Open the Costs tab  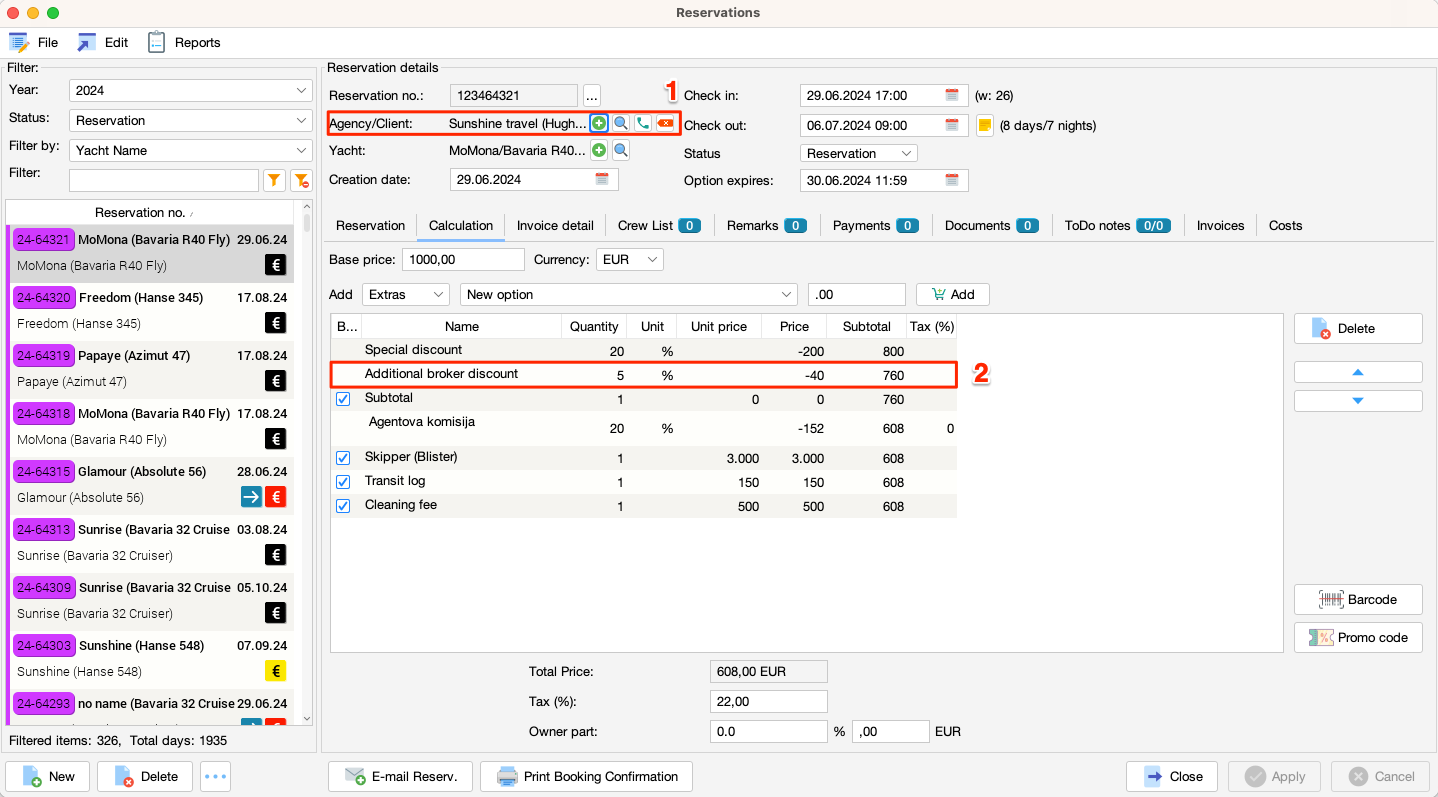pyautogui.click(x=1285, y=225)
